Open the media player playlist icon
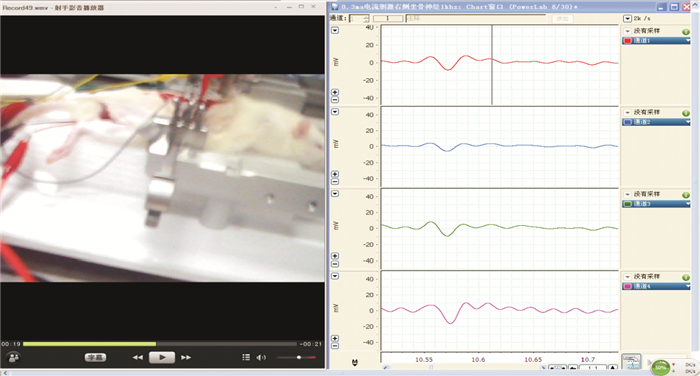Viewport: 700px width, 376px height. click(x=246, y=357)
